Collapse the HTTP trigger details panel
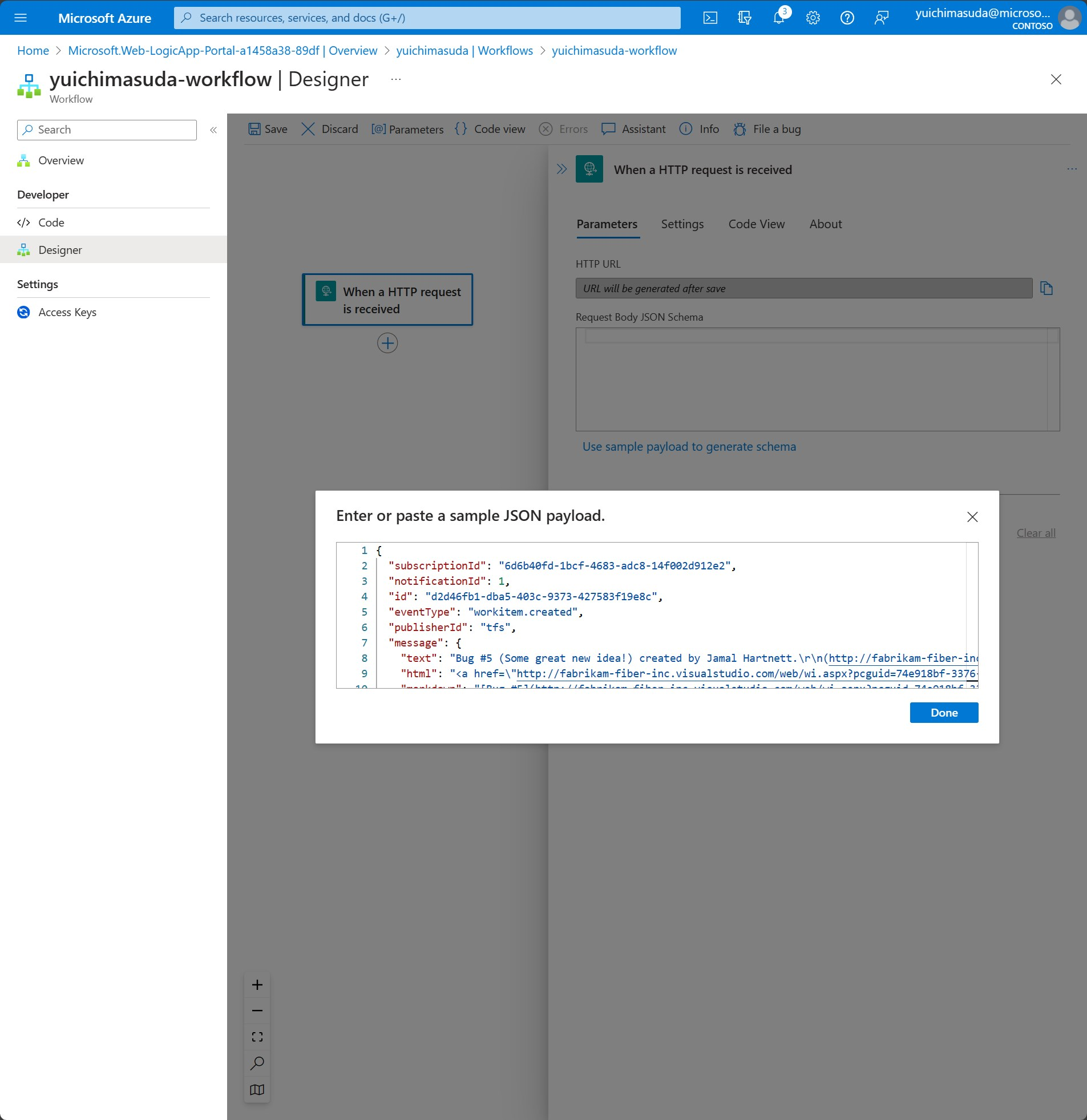The height and width of the screenshot is (1120, 1087). coord(560,168)
